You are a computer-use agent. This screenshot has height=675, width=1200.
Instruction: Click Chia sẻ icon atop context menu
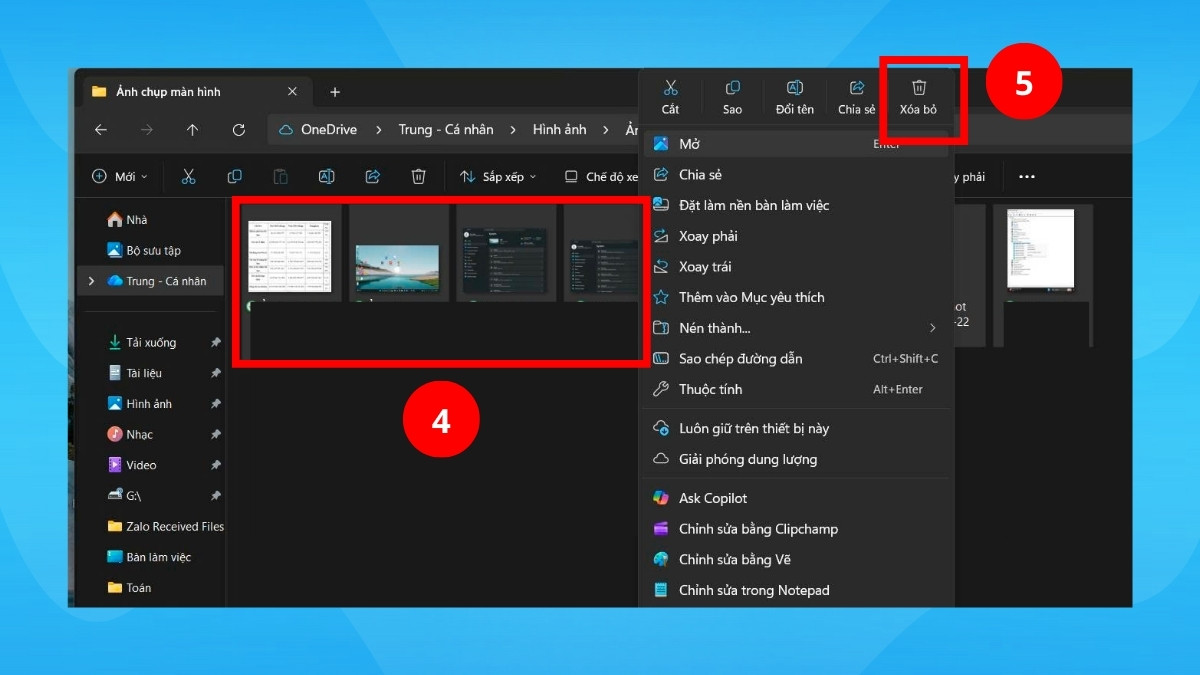point(856,89)
